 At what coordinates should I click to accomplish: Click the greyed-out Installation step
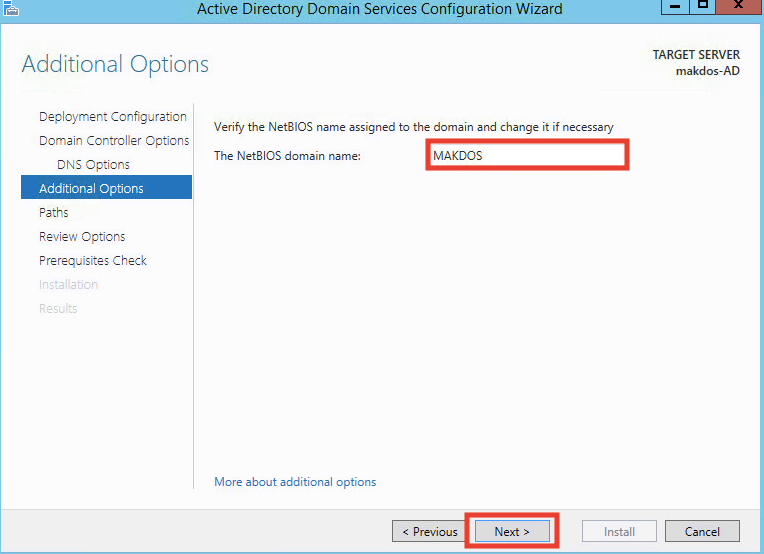[x=68, y=285]
